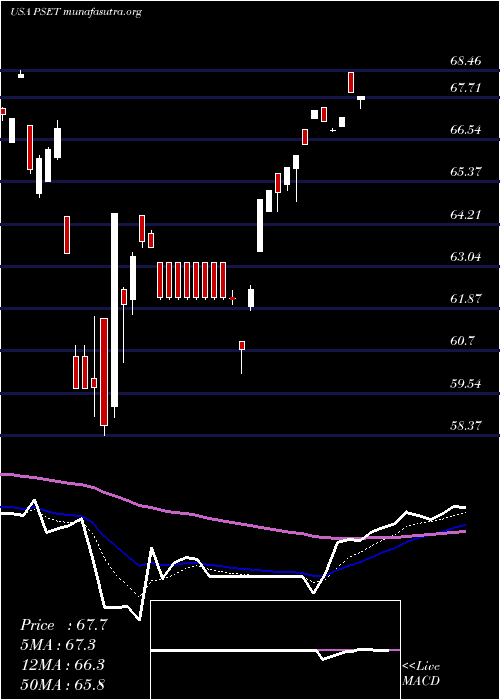The width and height of the screenshot is (500, 700).
Task: Click the '5MA : 67.3' readout
Action: pos(58,645)
